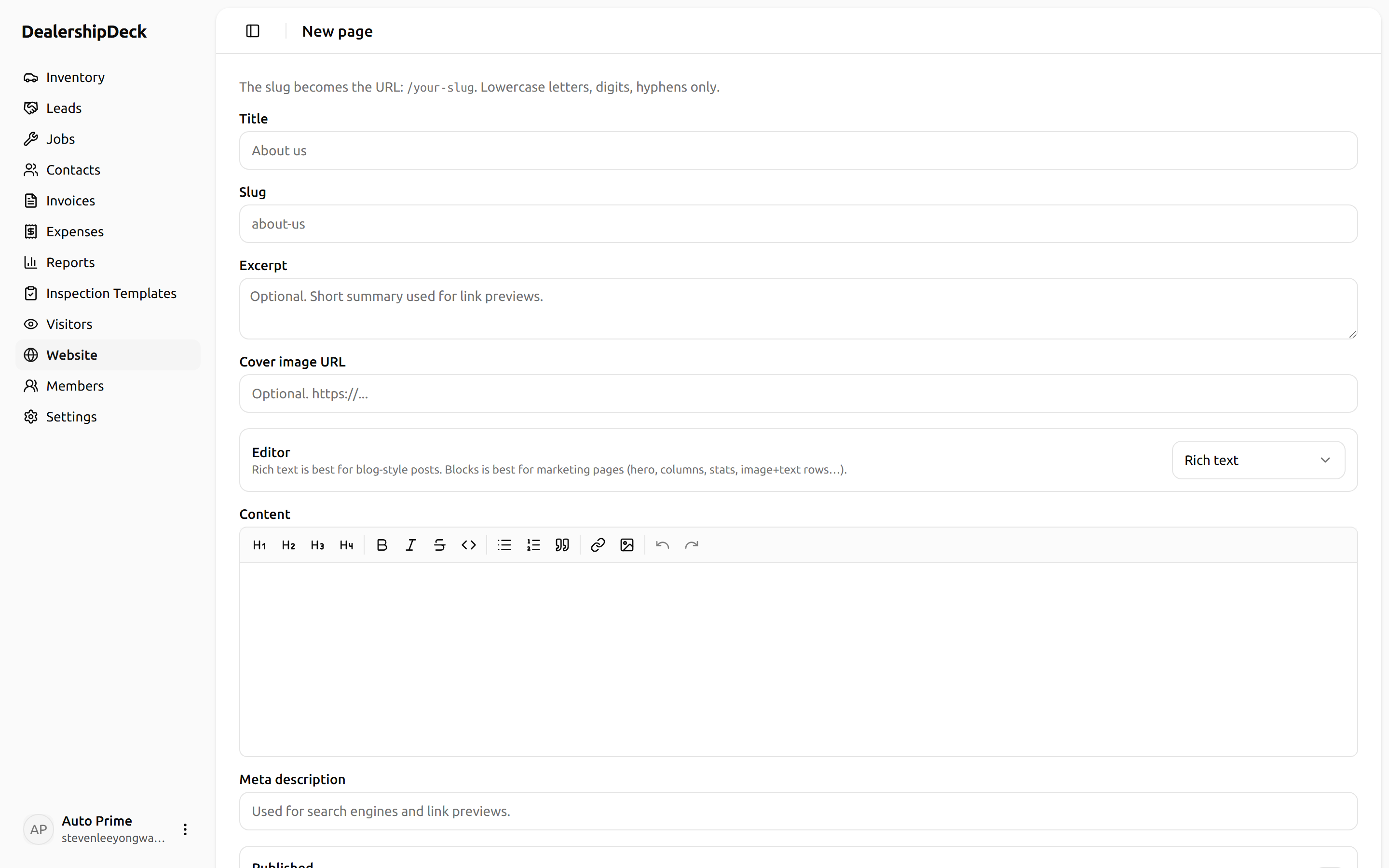
Task: Click the Settings gear icon
Action: pos(31,417)
